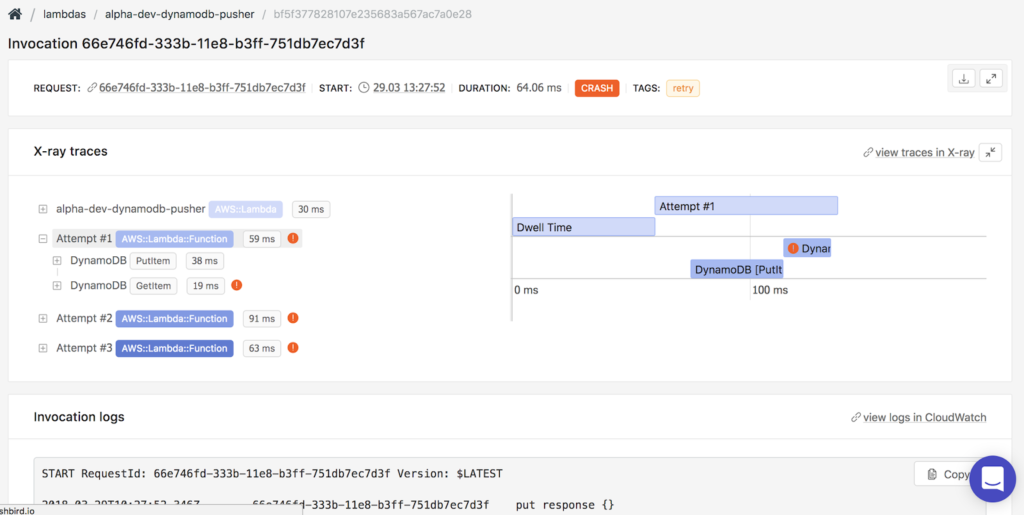Expand the Attempt #2 trace row

[x=43, y=318]
